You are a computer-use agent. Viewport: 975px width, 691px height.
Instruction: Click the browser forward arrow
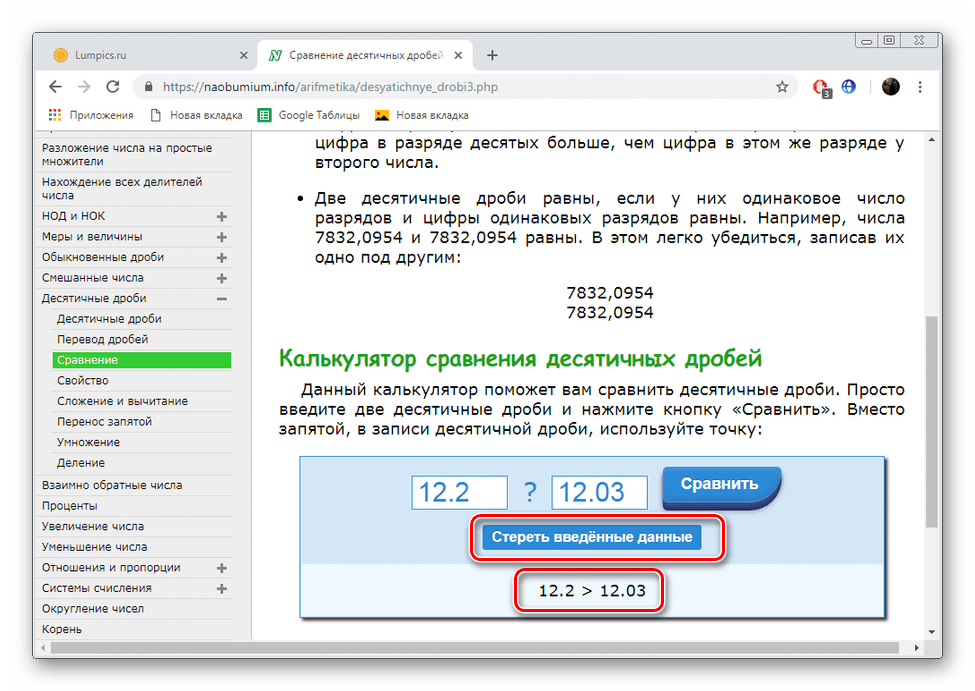(84, 87)
